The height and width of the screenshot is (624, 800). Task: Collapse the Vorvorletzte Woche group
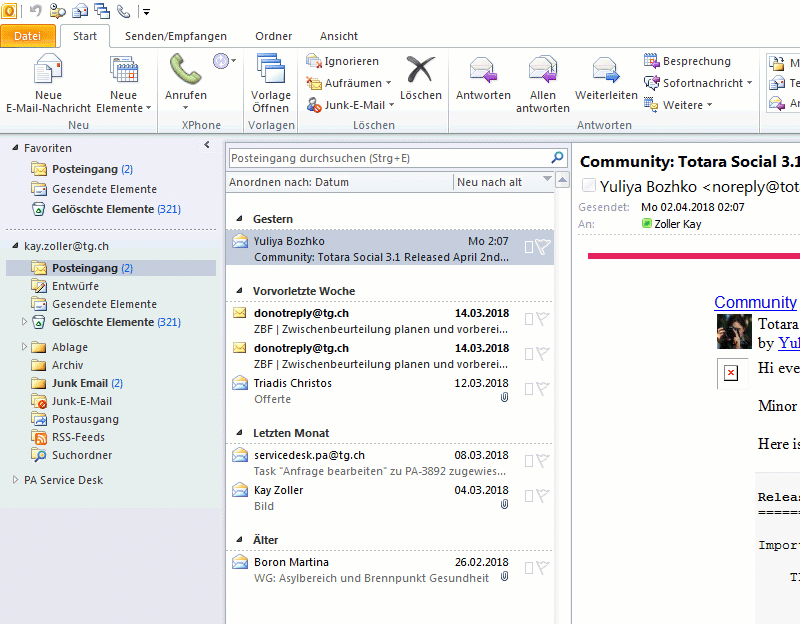coord(239,291)
